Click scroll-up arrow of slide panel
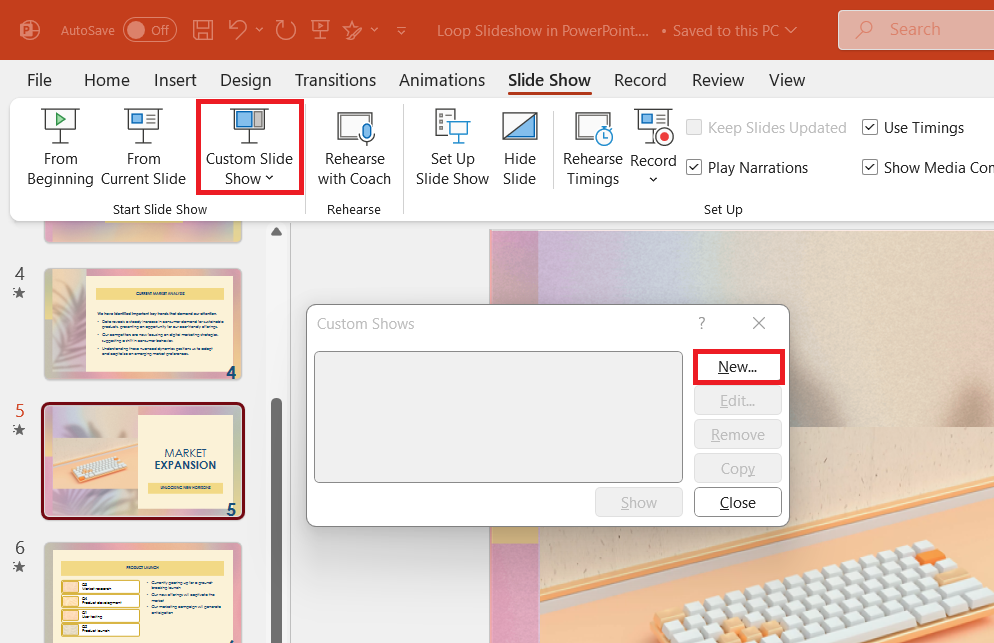994x643 pixels. pos(276,232)
